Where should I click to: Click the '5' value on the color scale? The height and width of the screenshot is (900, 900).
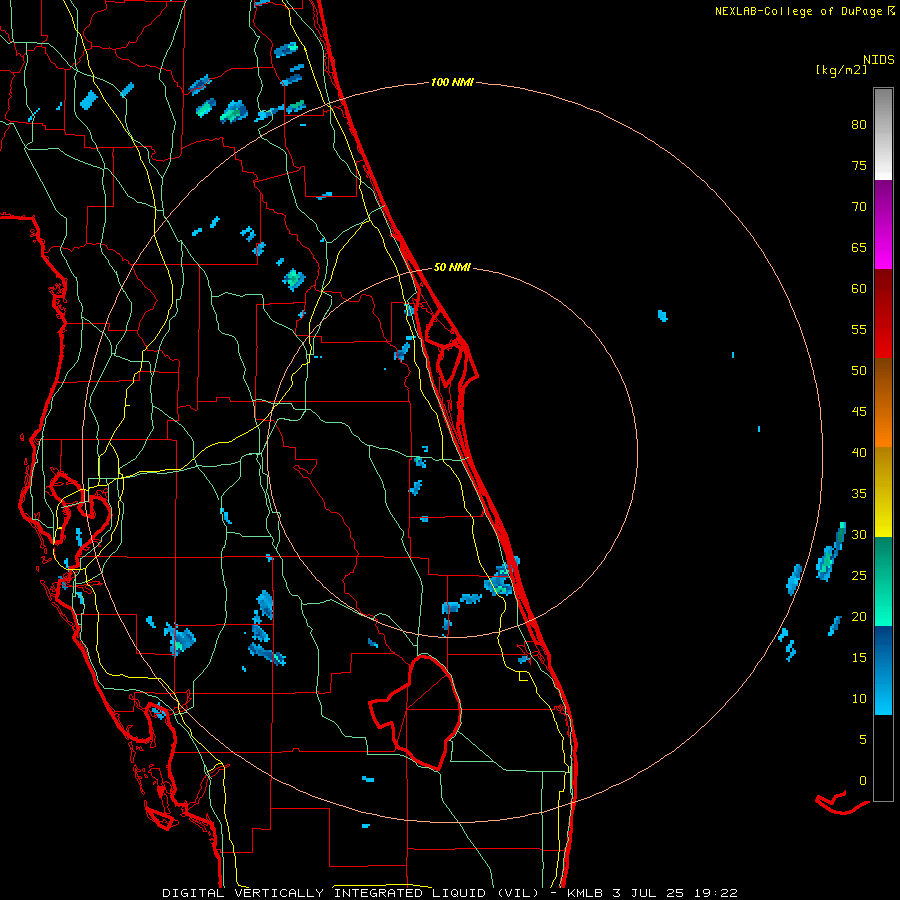click(x=863, y=740)
